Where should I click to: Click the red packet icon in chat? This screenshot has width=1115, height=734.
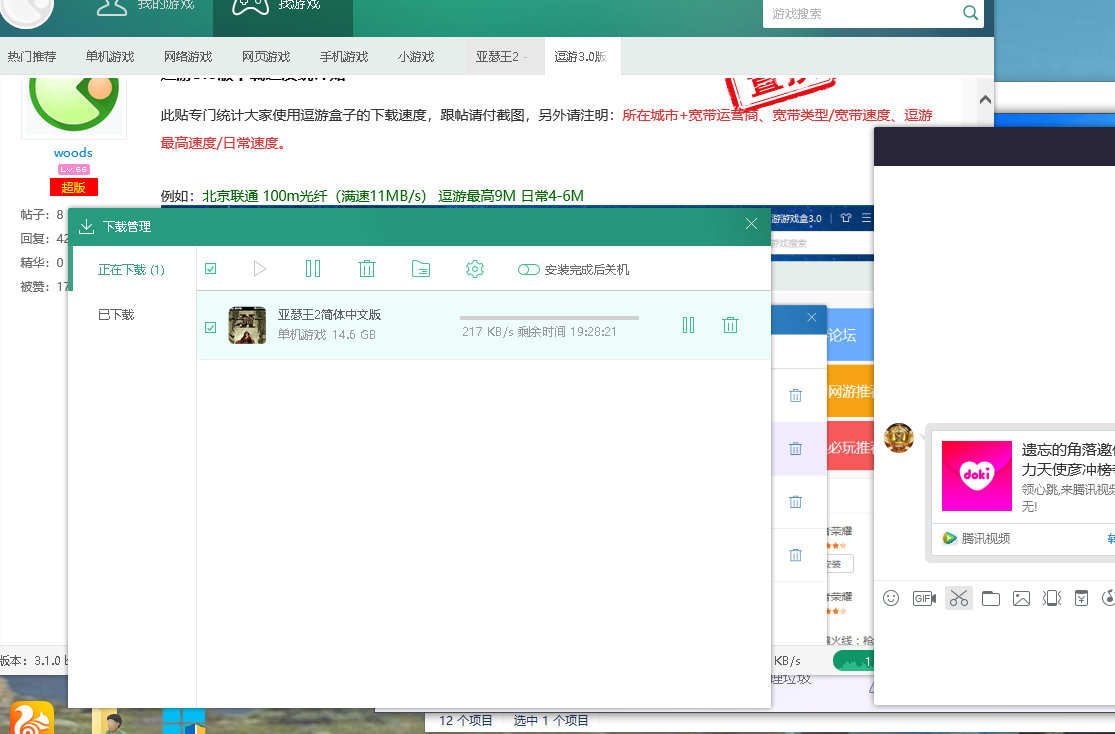1082,598
